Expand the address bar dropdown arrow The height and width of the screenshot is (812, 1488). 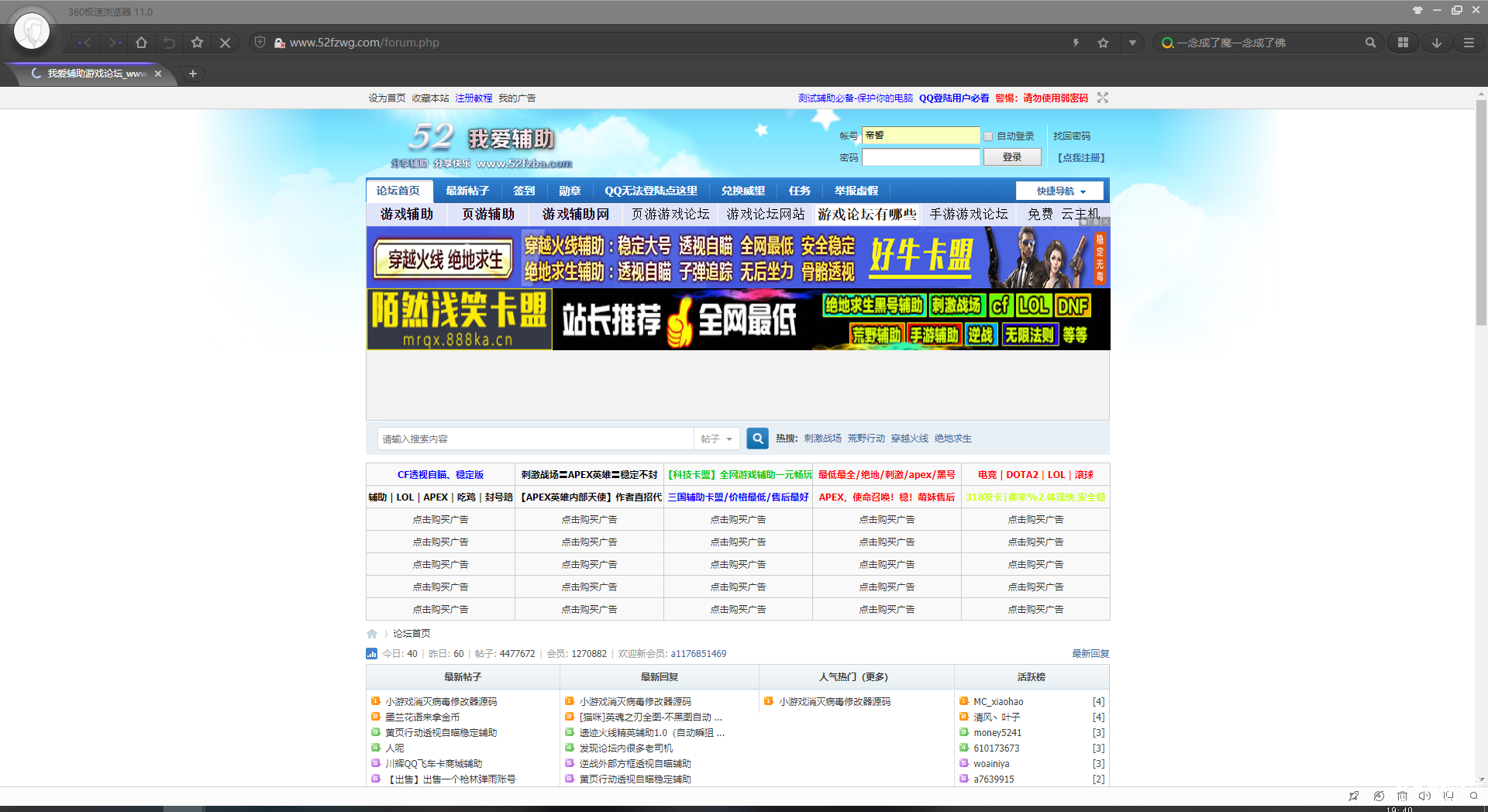click(x=1132, y=43)
